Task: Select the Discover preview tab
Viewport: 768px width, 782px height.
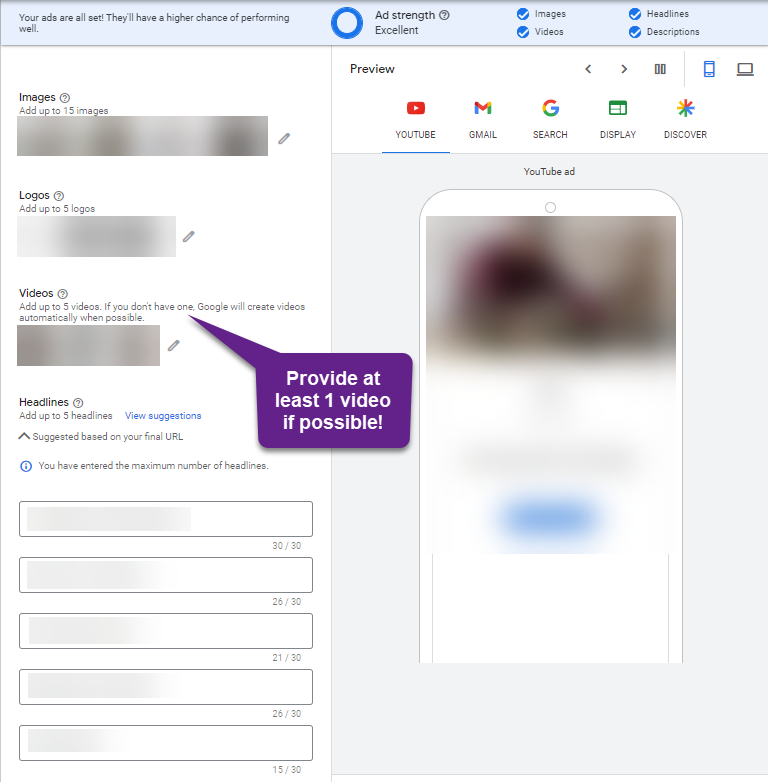Action: coord(685,119)
